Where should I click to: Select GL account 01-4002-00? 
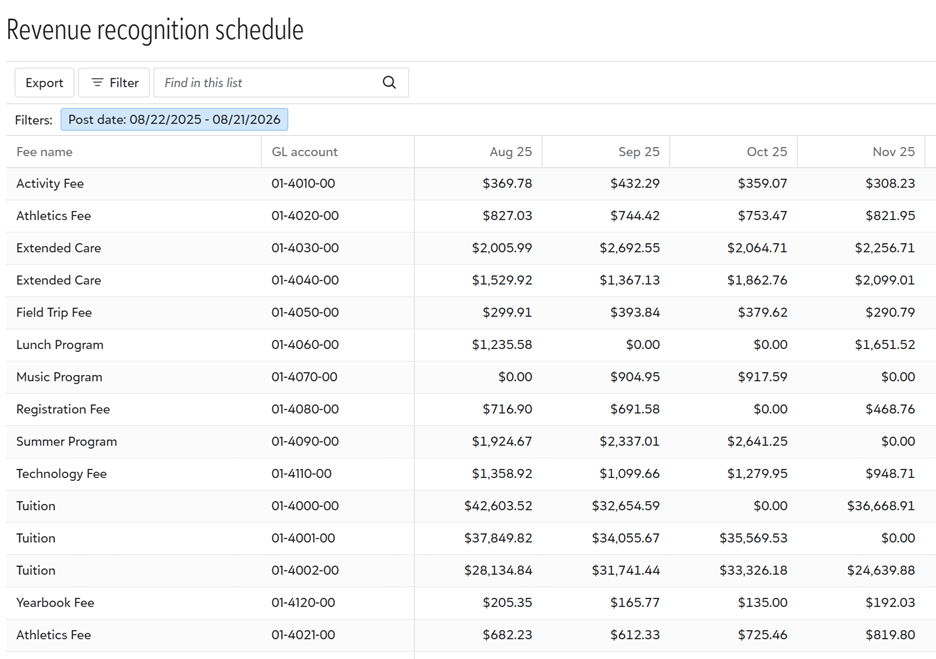click(x=305, y=570)
